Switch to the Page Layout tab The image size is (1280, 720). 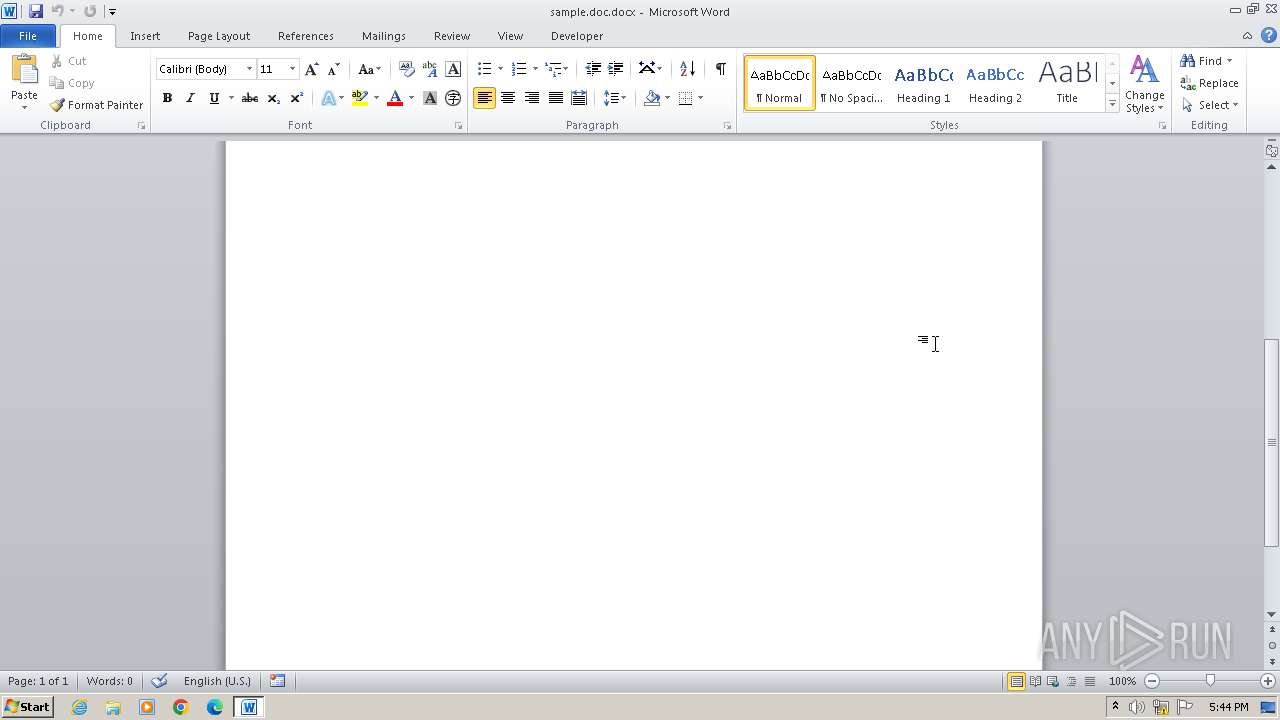pos(219,36)
